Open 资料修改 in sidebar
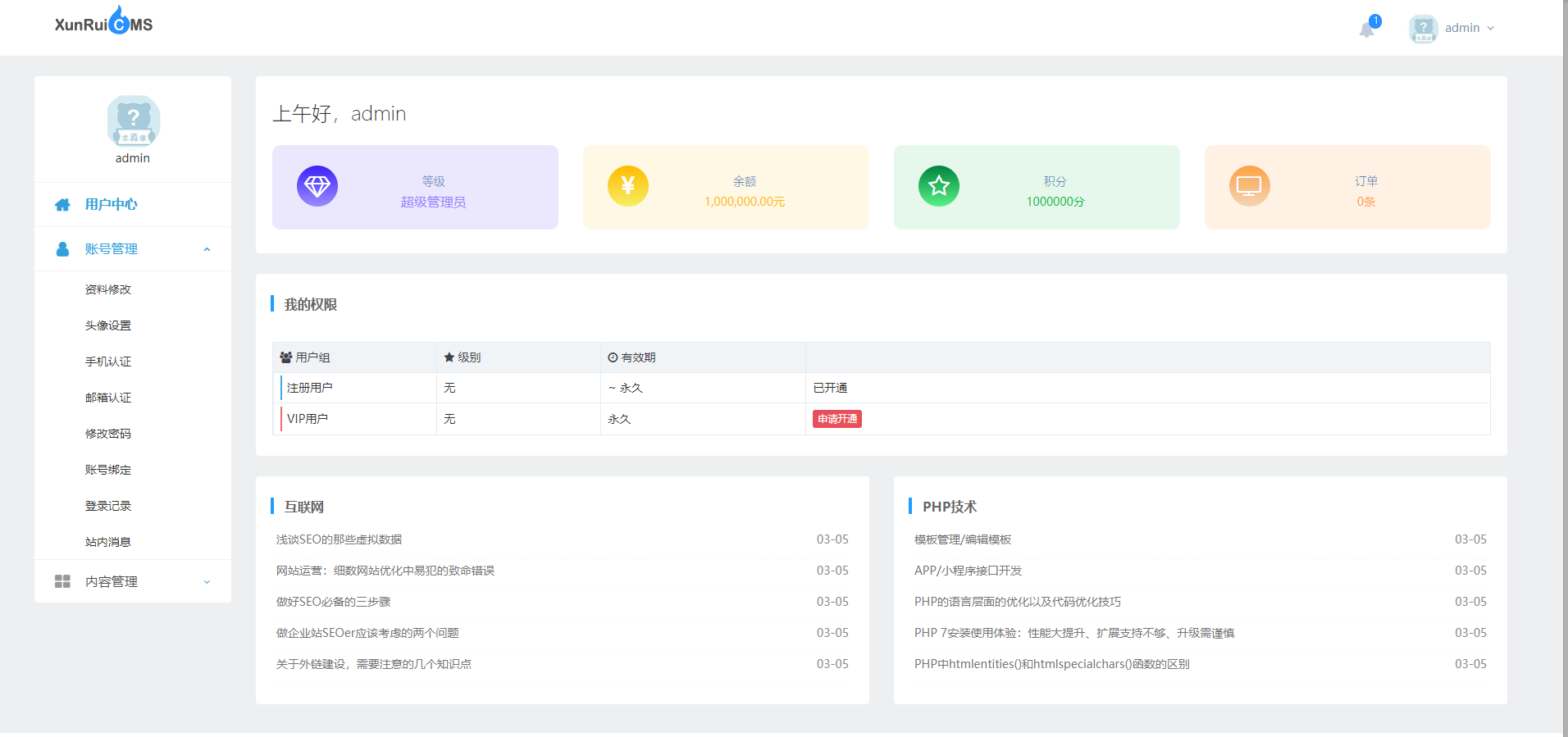Viewport: 1568px width, 737px height. tap(108, 289)
